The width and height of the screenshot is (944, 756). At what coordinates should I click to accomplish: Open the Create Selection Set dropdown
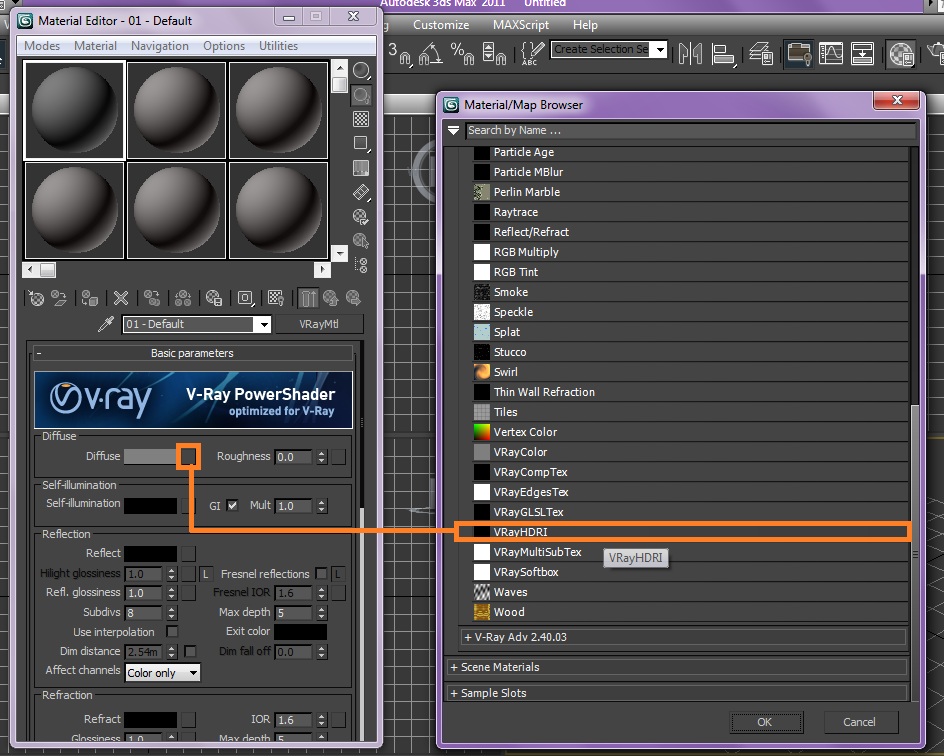(660, 49)
